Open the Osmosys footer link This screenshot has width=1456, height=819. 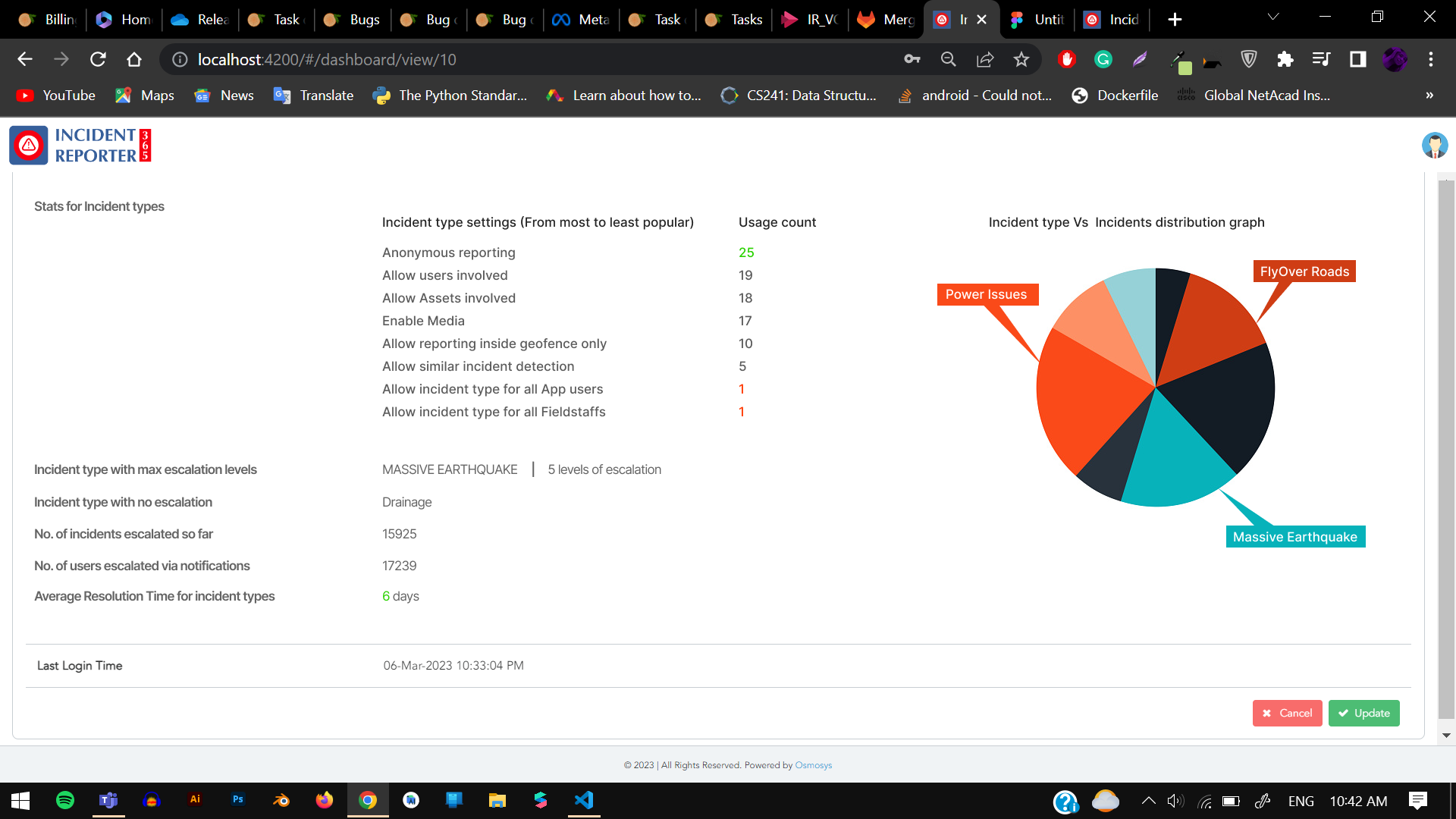pos(813,765)
